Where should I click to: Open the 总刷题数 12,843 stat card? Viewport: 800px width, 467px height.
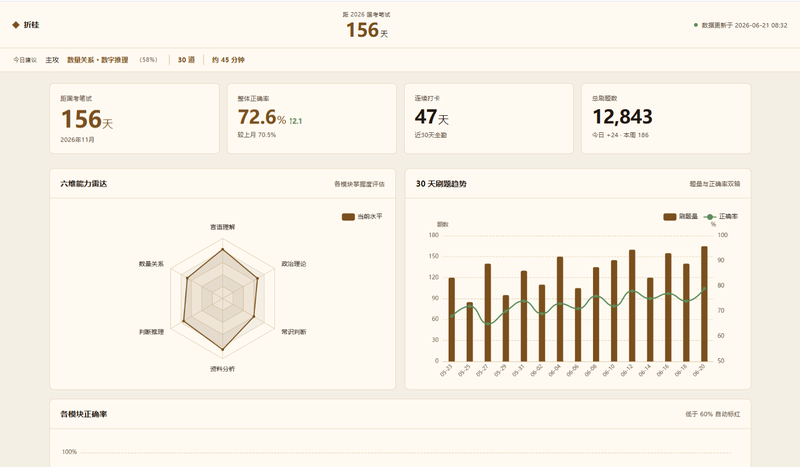pyautogui.click(x=666, y=118)
